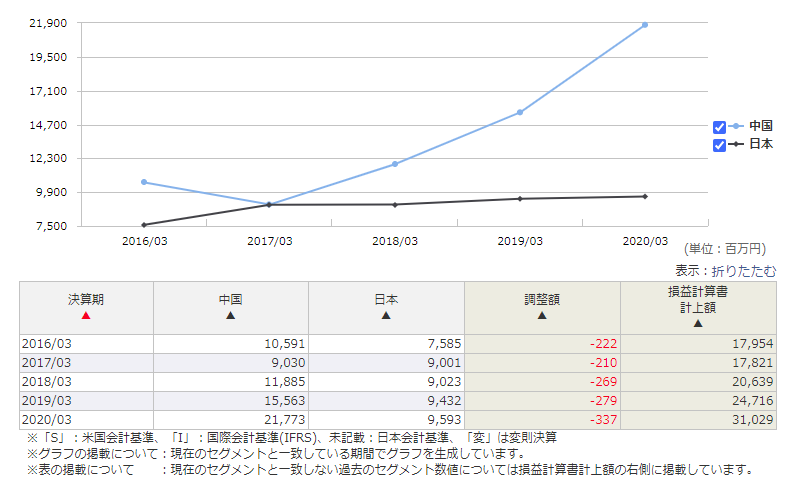Sort by 決算期 red triangle
The height and width of the screenshot is (499, 800).
pos(86,315)
